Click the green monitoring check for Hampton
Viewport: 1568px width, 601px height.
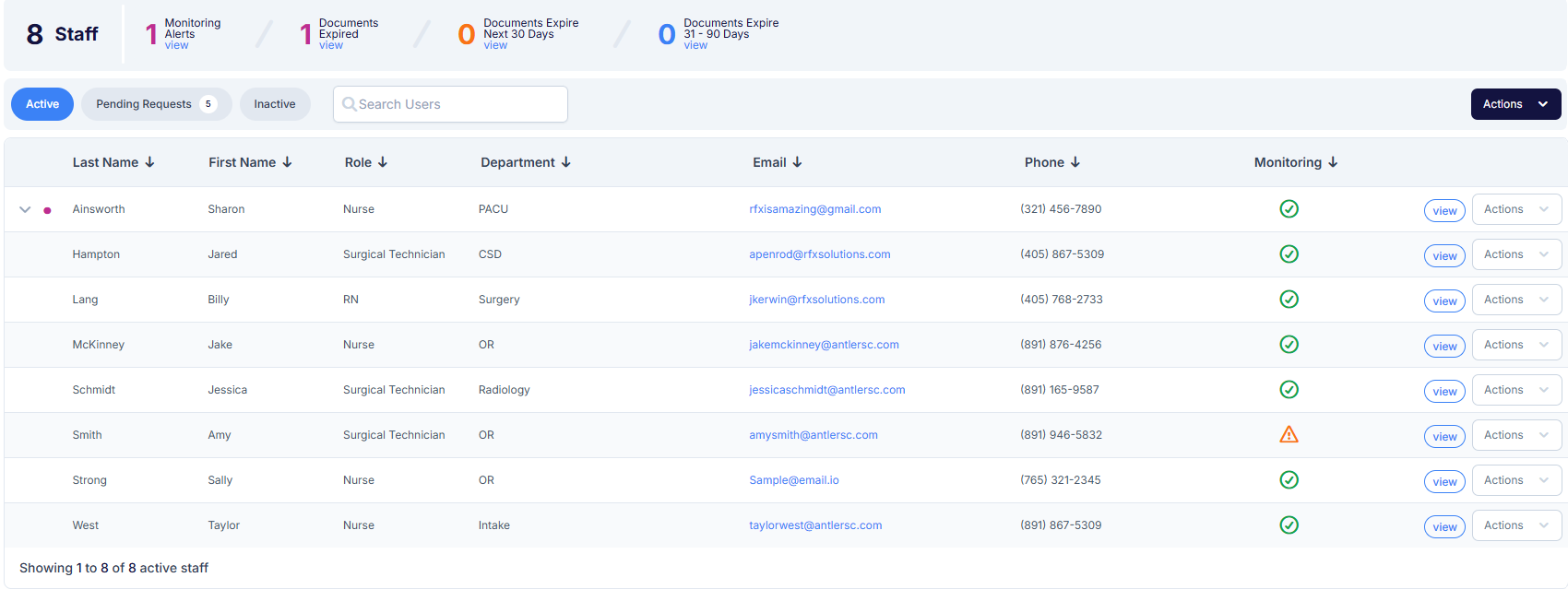tap(1289, 254)
